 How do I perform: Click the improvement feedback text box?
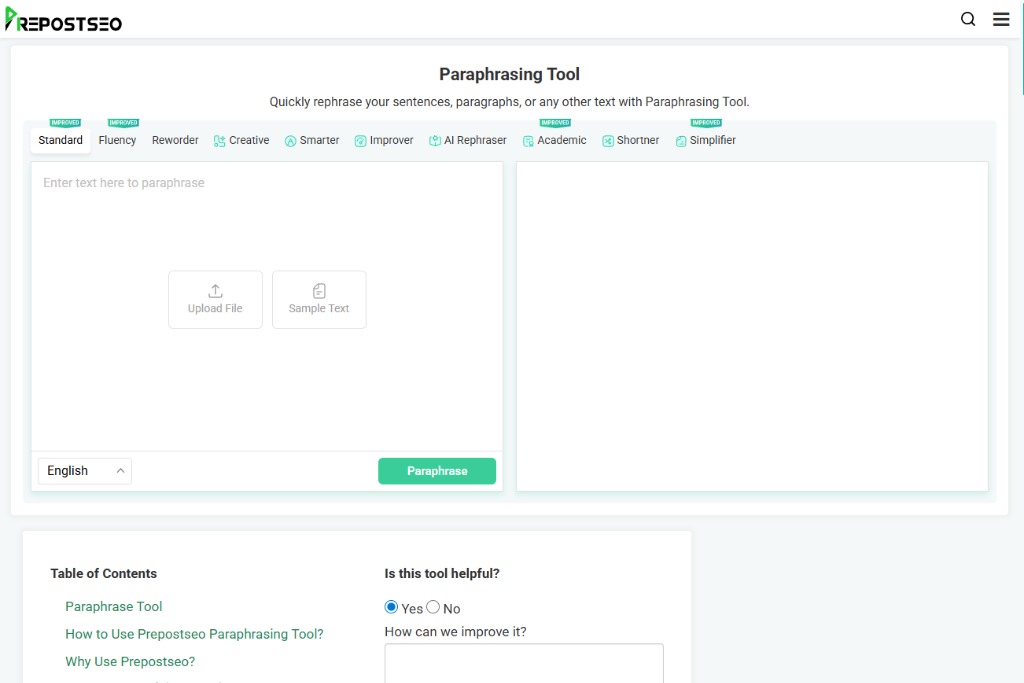click(523, 665)
